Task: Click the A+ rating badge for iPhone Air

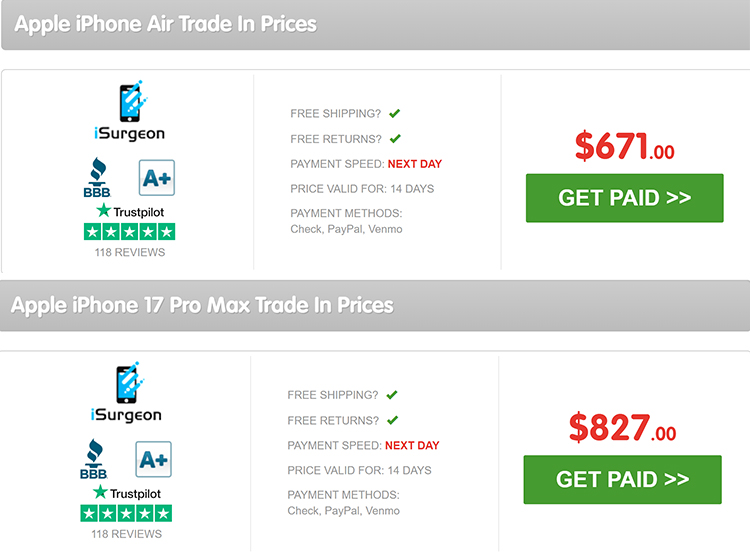Action: [x=156, y=178]
